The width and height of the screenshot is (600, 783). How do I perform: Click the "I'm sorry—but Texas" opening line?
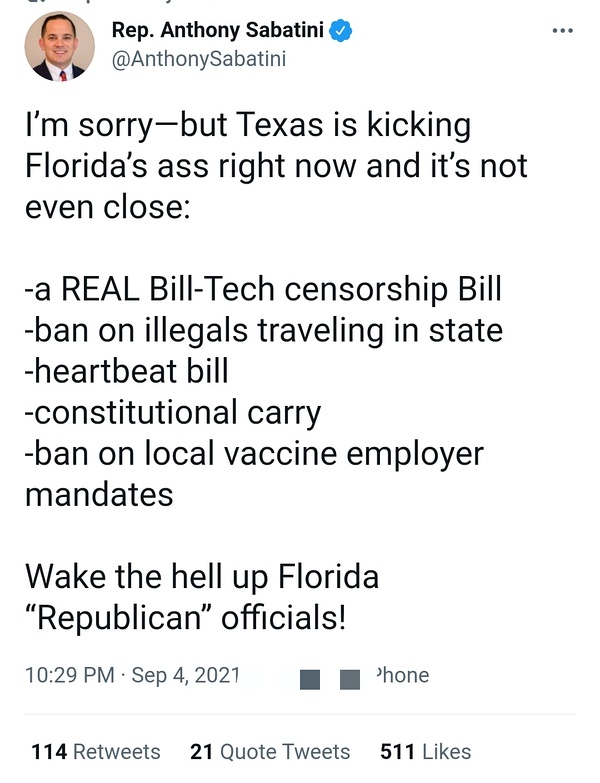point(247,125)
